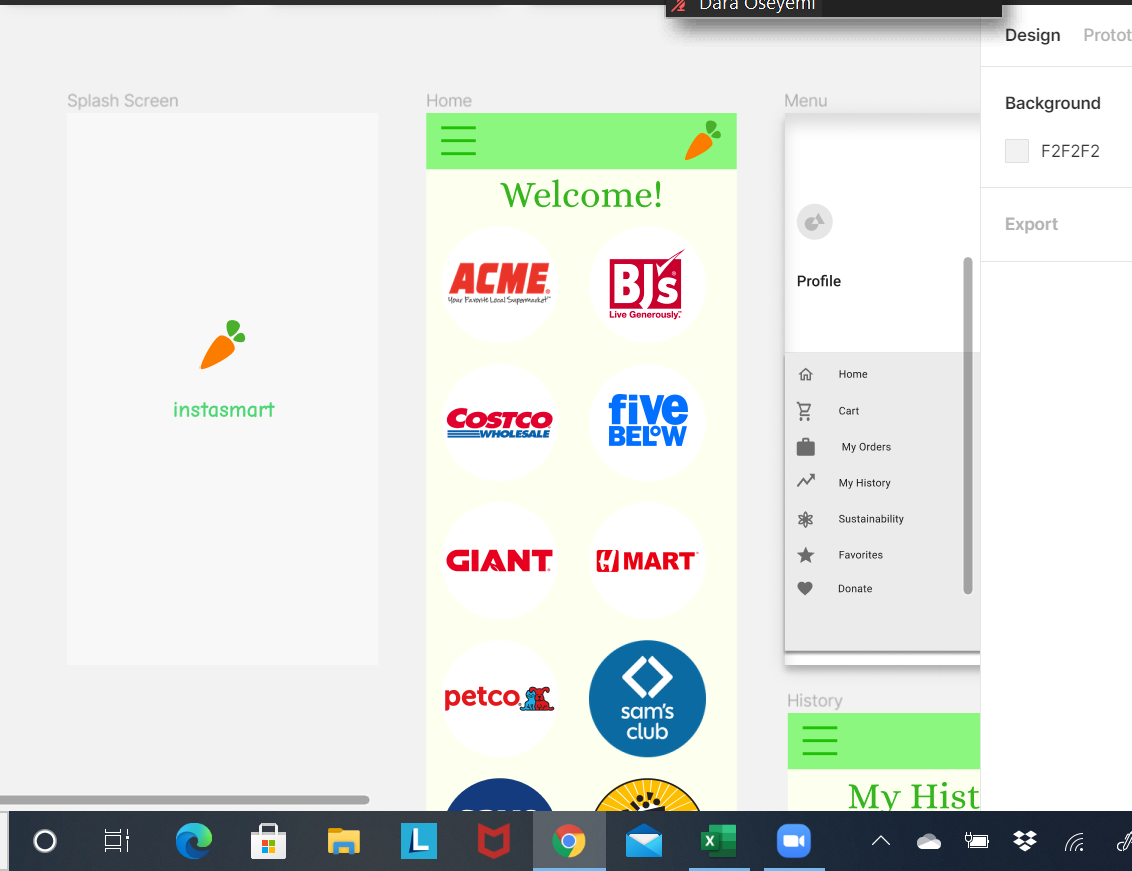Viewport: 1132px width, 871px height.
Task: Select the ACME store logo
Action: pos(499,284)
